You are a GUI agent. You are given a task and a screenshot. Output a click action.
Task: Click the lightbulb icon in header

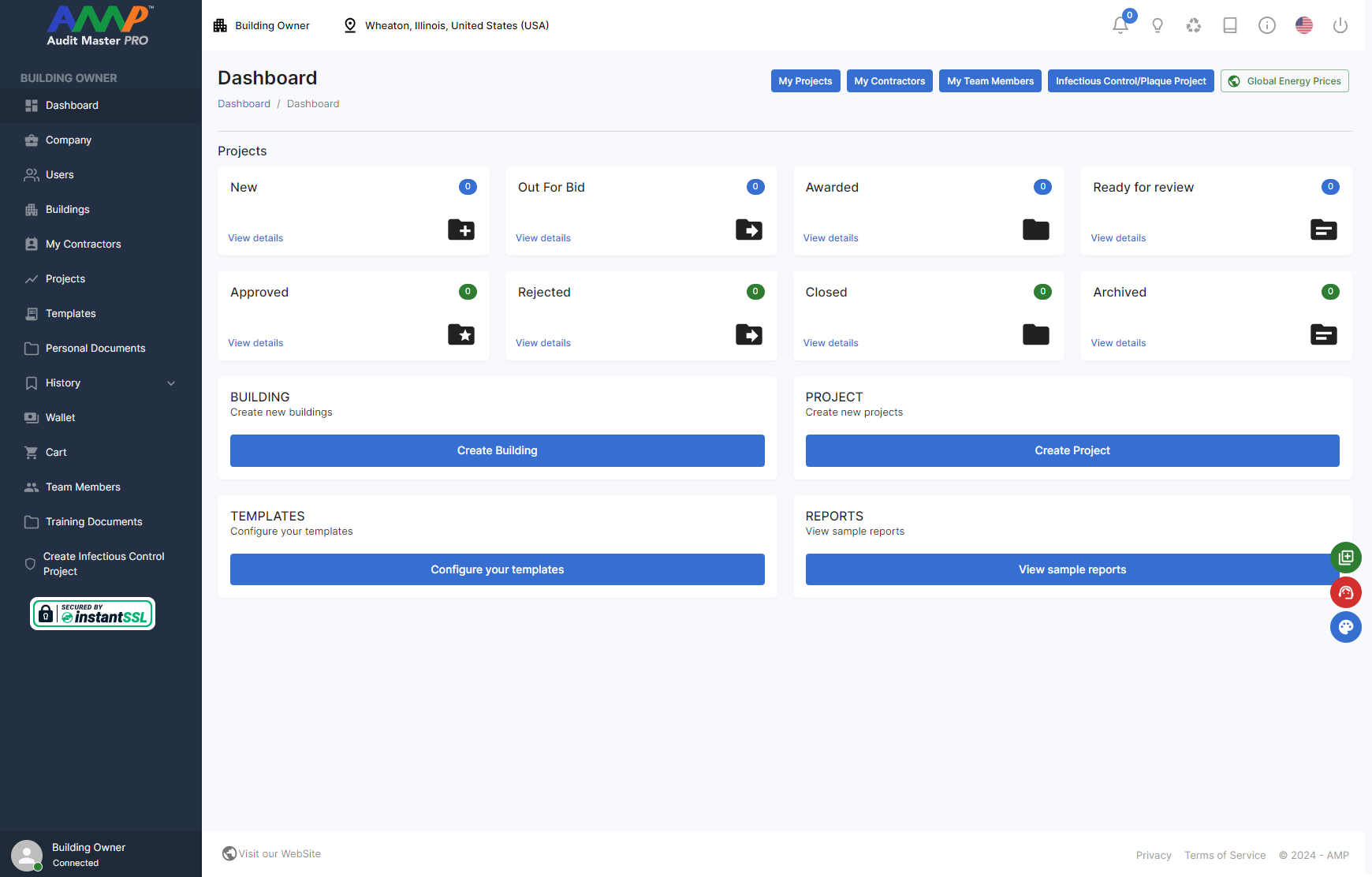pyautogui.click(x=1158, y=25)
